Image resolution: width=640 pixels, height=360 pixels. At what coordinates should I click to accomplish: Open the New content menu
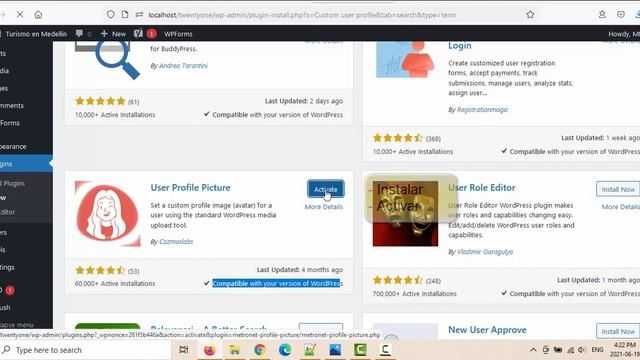pyautogui.click(x=113, y=34)
